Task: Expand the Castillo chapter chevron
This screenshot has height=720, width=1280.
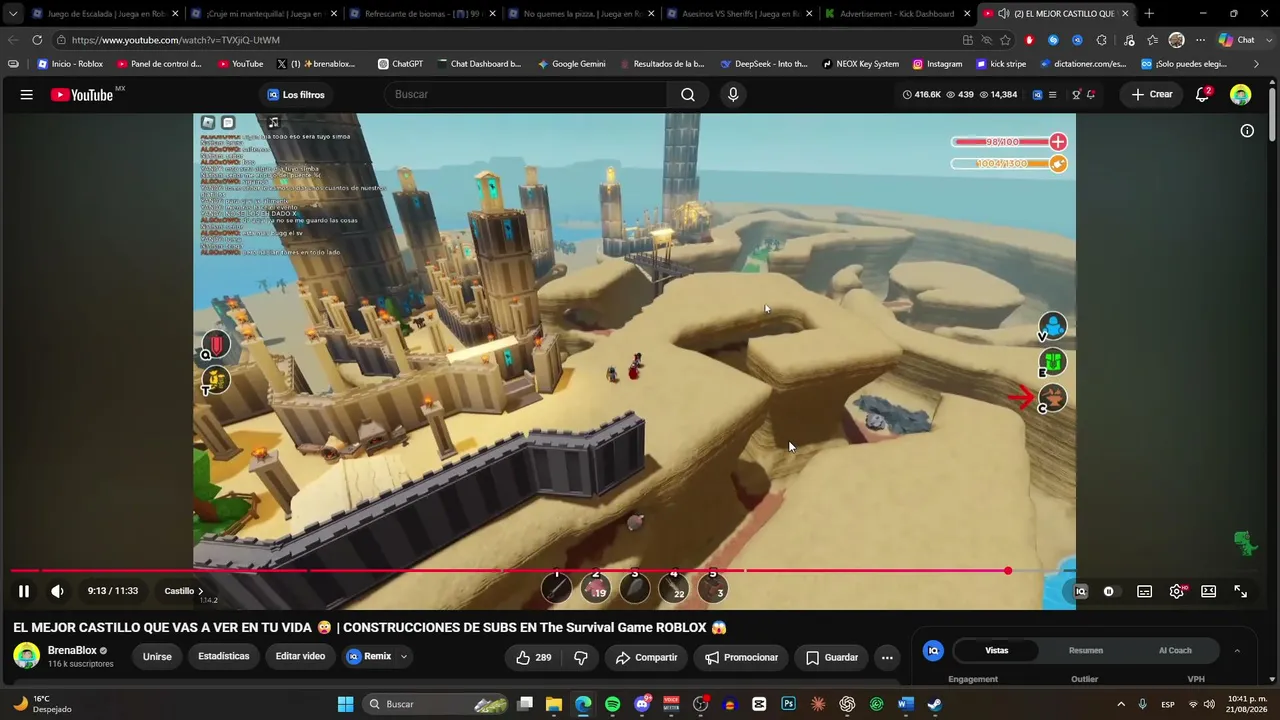Action: [200, 591]
